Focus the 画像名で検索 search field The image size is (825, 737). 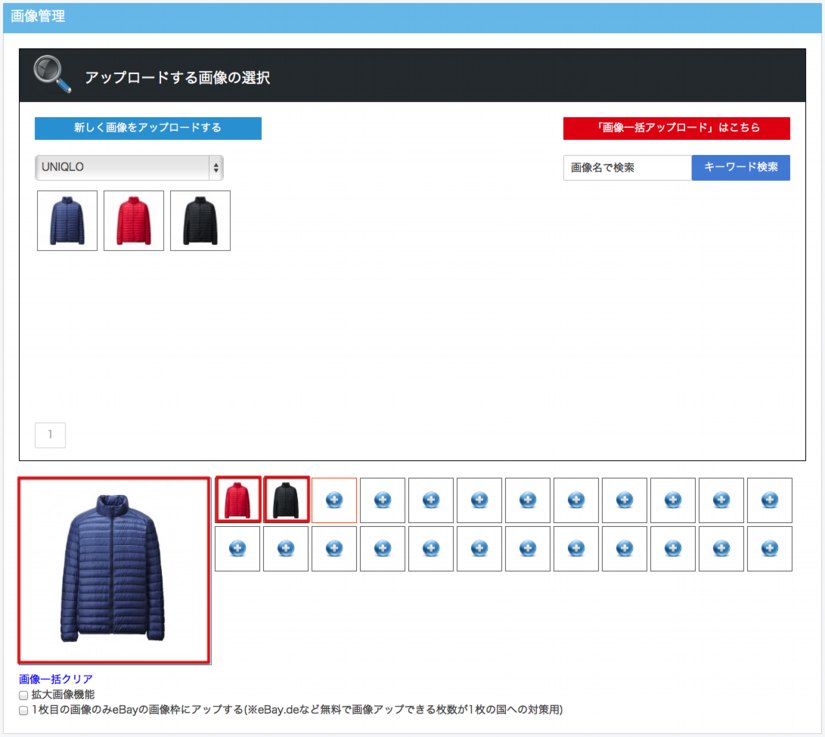[x=627, y=168]
